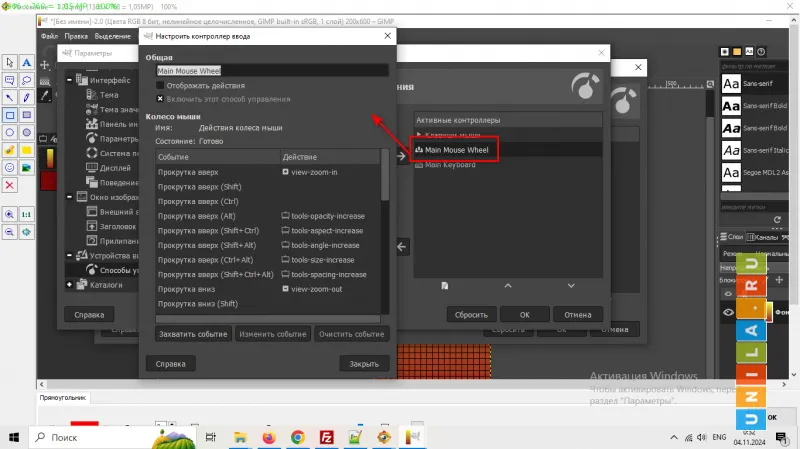Image resolution: width=800 pixels, height=449 pixels.
Task: Click the move-up arrow under active controllers
Action: tap(507, 286)
